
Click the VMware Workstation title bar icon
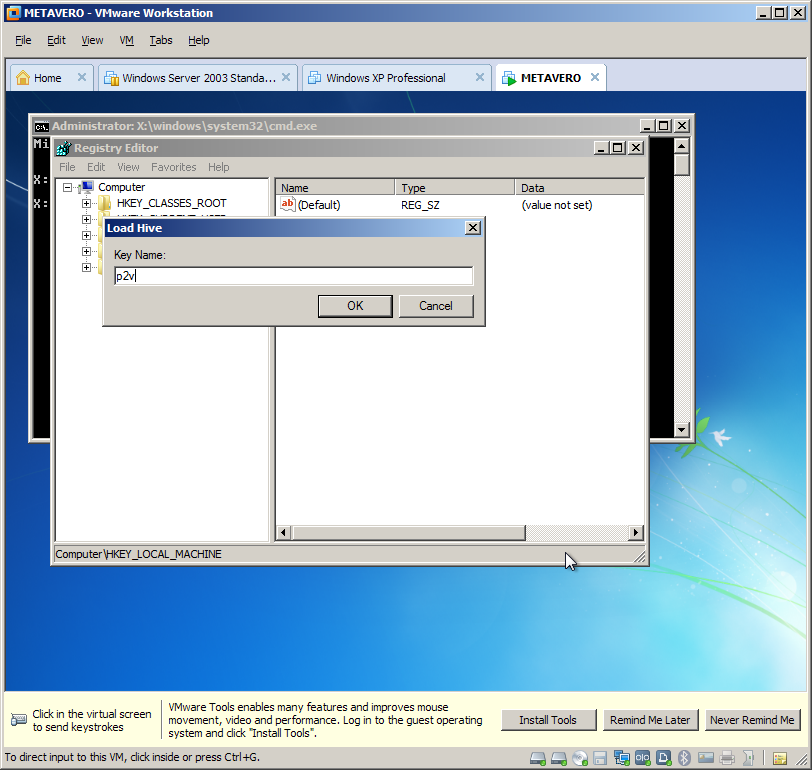(x=13, y=13)
